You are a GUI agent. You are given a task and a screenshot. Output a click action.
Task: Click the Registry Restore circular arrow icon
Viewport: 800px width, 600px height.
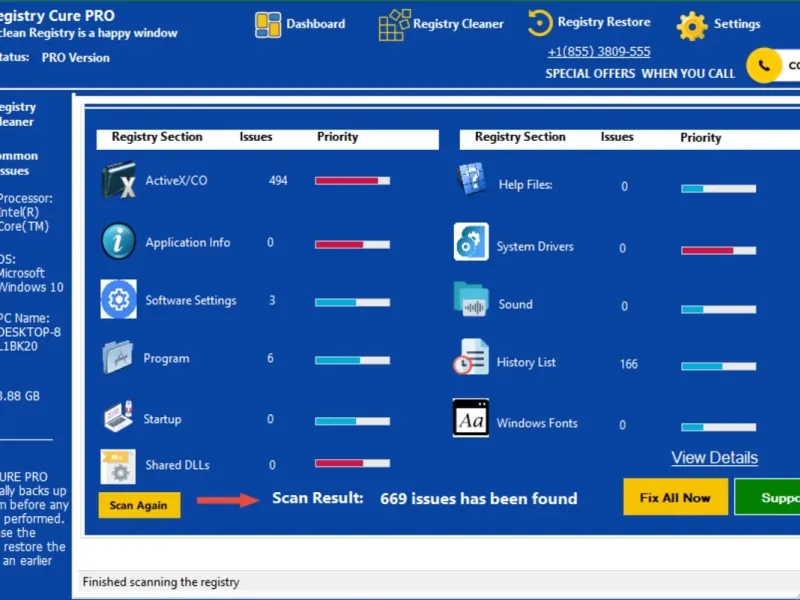click(539, 23)
